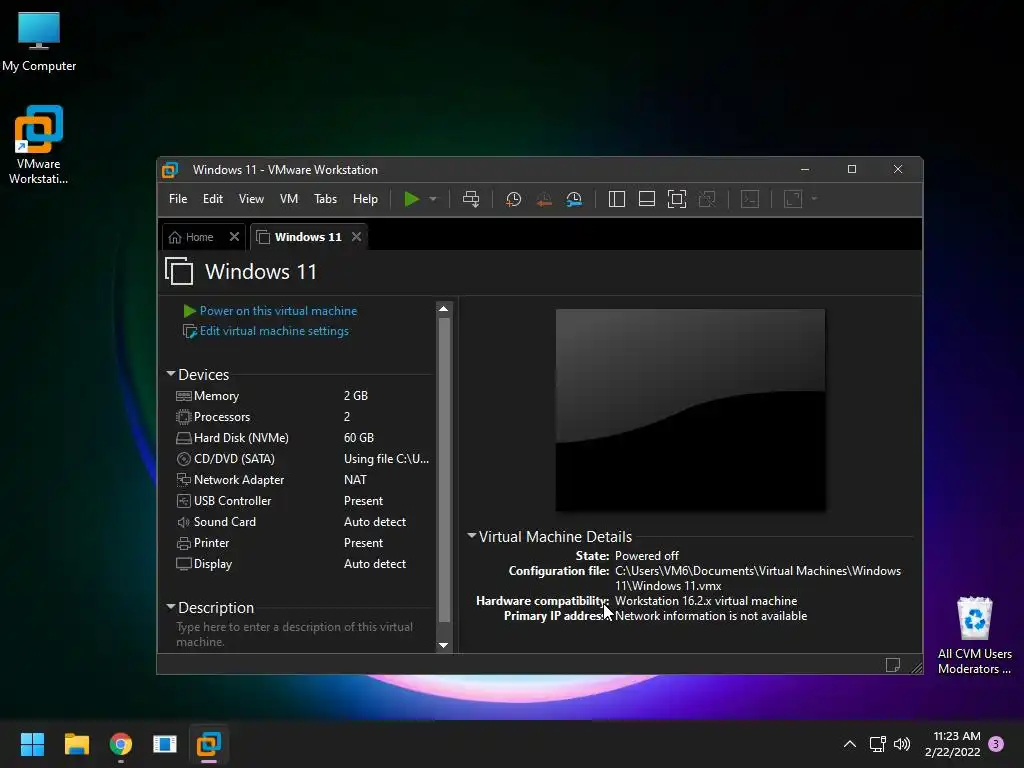The image size is (1024, 768).
Task: Click Power on this virtual machine link
Action: pyautogui.click(x=278, y=311)
